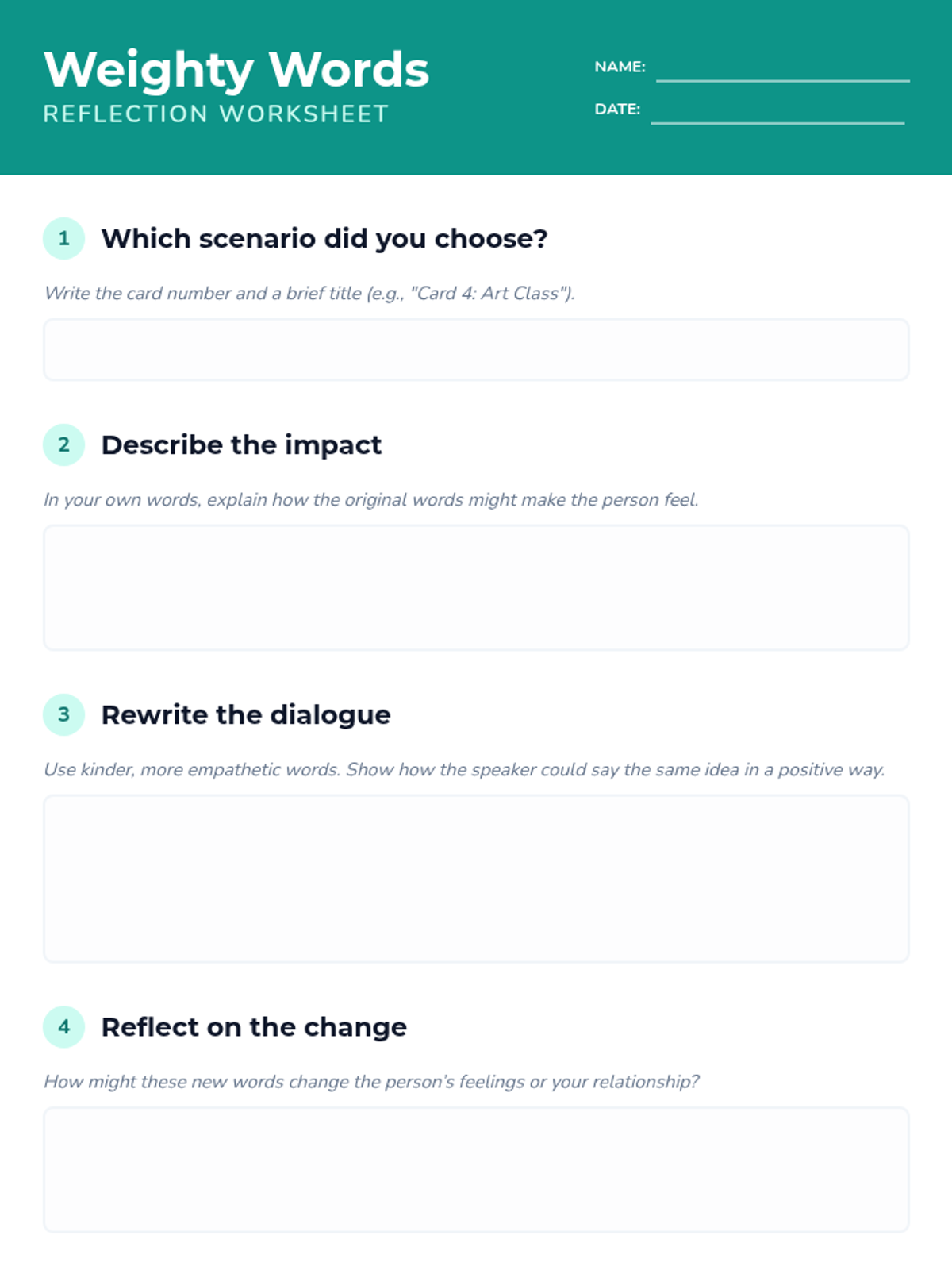Click the "Rewrite the dialogue" heading
Image resolution: width=952 pixels, height=1270 pixels.
click(x=246, y=714)
